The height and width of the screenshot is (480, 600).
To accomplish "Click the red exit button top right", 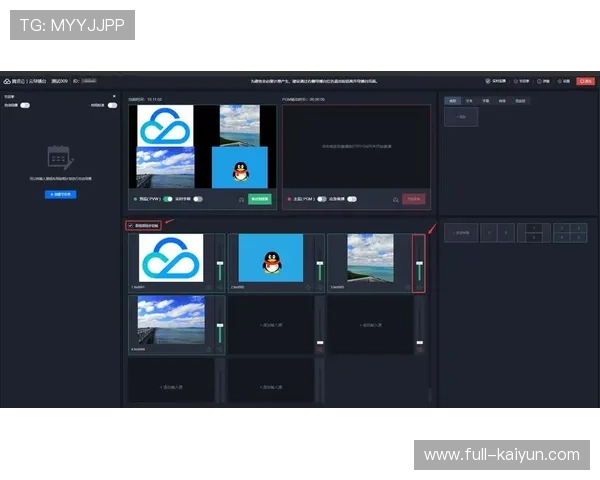I will (x=584, y=80).
